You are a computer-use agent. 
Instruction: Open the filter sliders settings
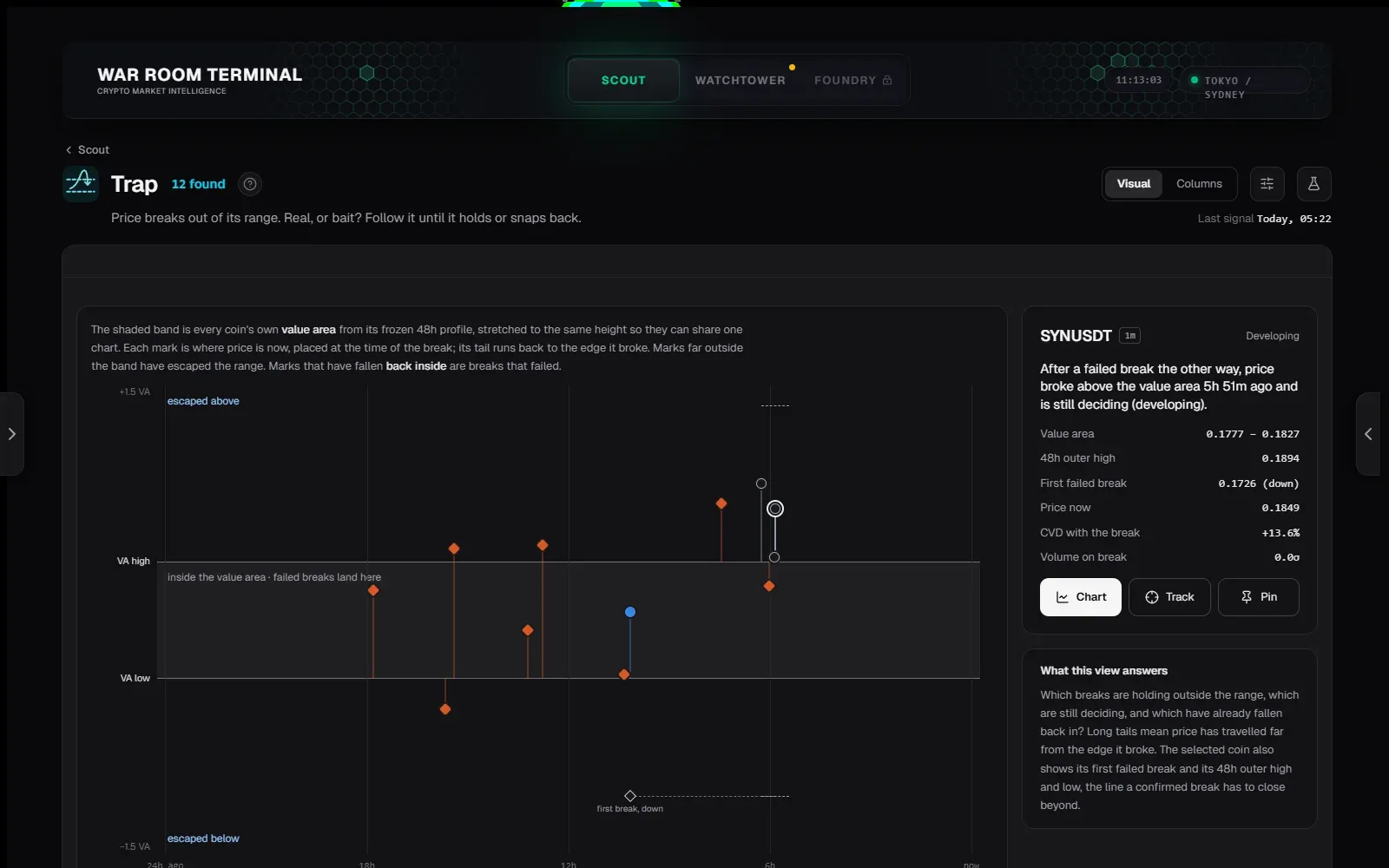coord(1267,183)
